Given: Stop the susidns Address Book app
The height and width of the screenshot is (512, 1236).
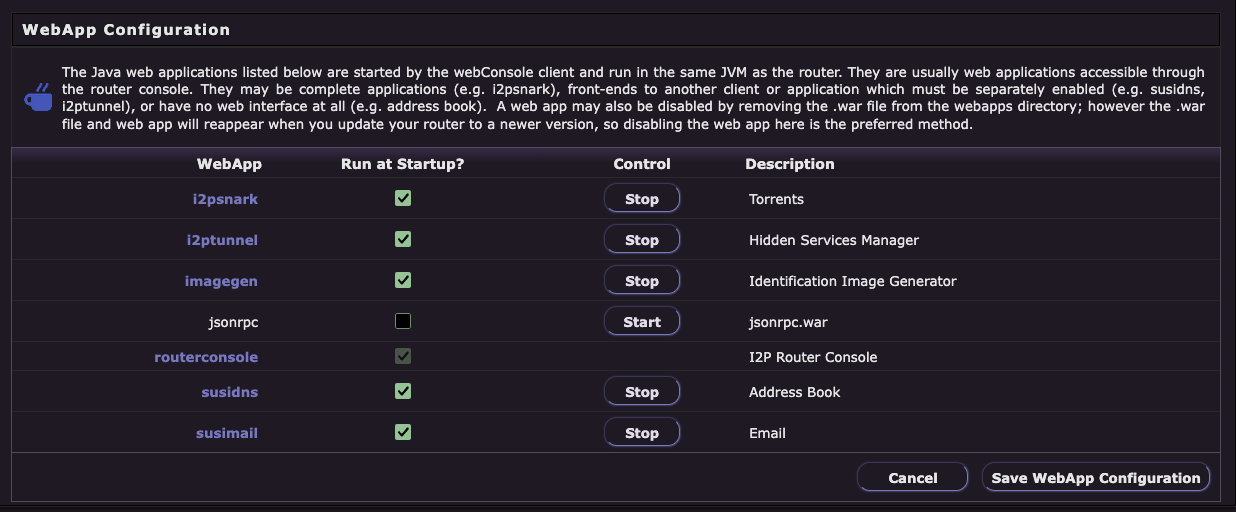Looking at the screenshot, I should pyautogui.click(x=642, y=392).
